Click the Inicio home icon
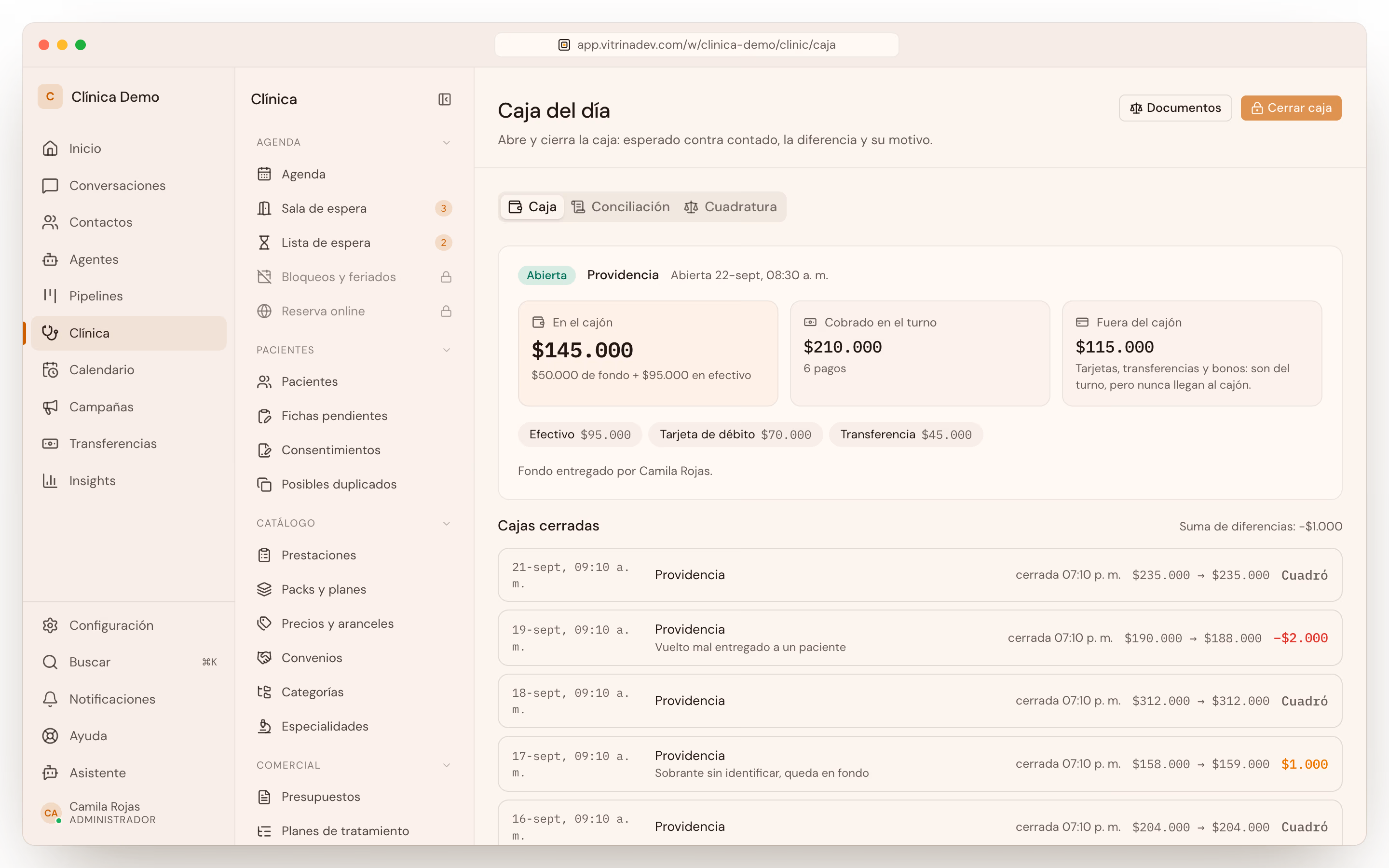The image size is (1389, 868). [50, 149]
